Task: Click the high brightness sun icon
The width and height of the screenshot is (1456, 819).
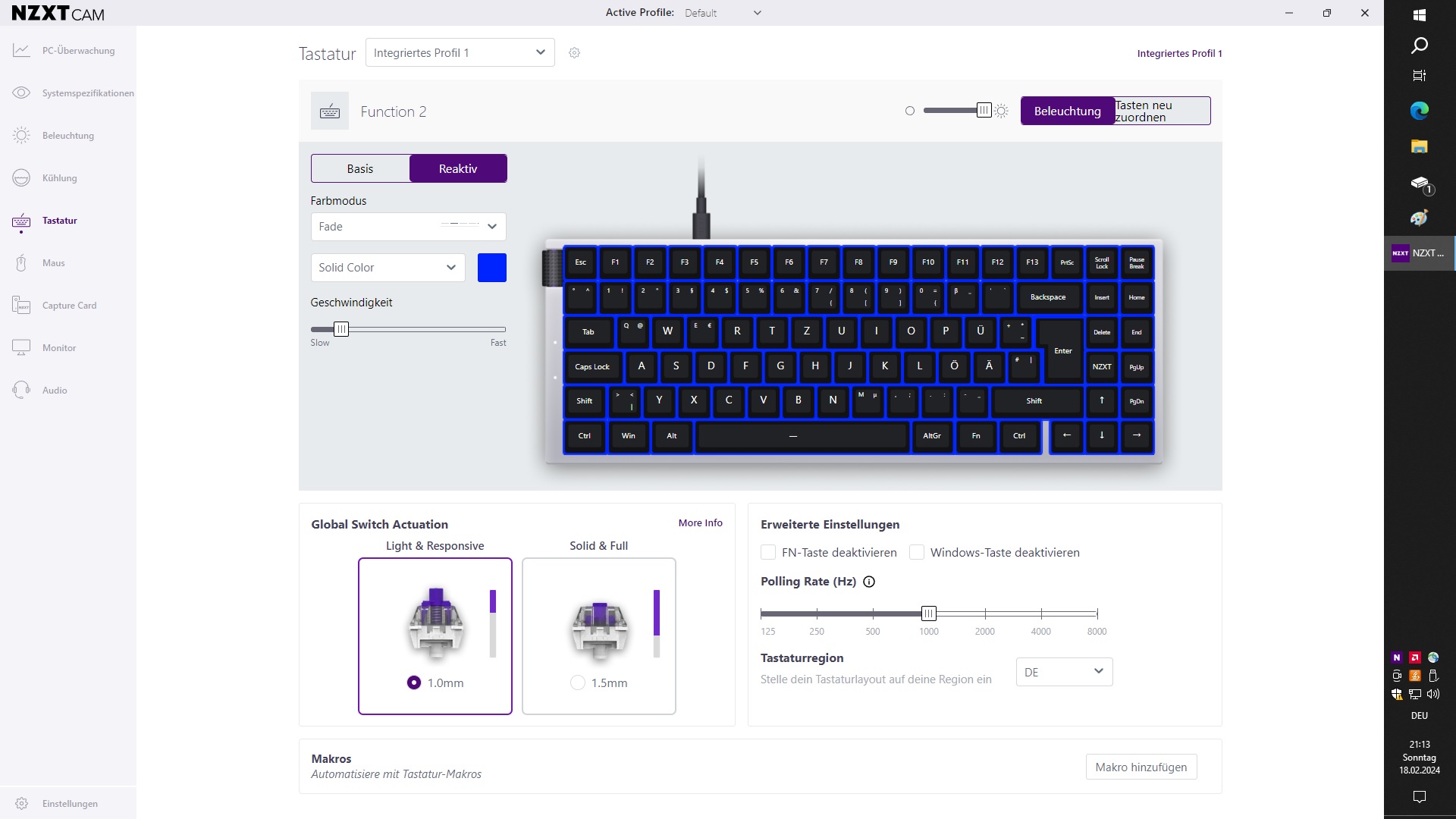Action: click(x=1002, y=111)
